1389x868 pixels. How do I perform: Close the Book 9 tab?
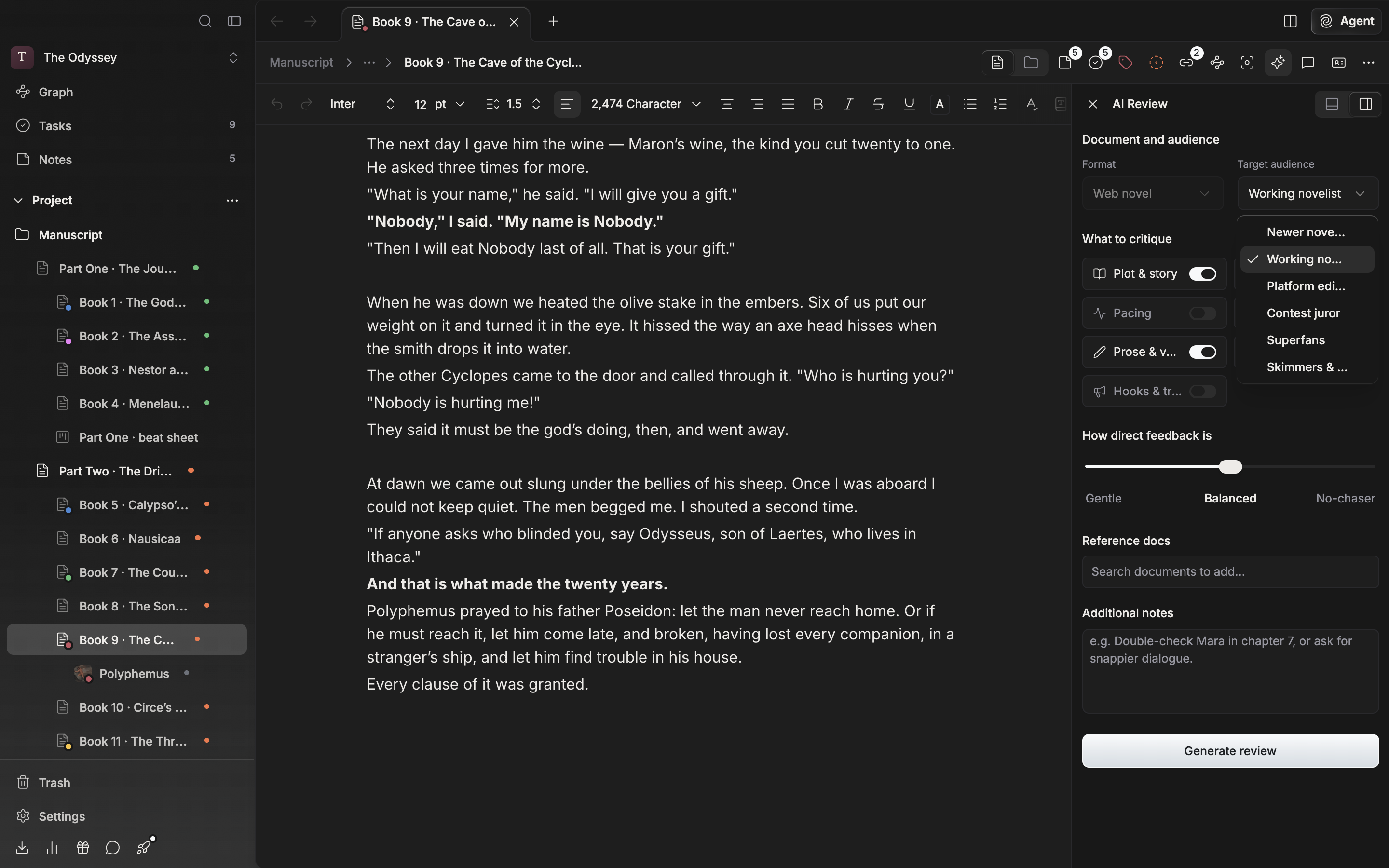[x=514, y=22]
